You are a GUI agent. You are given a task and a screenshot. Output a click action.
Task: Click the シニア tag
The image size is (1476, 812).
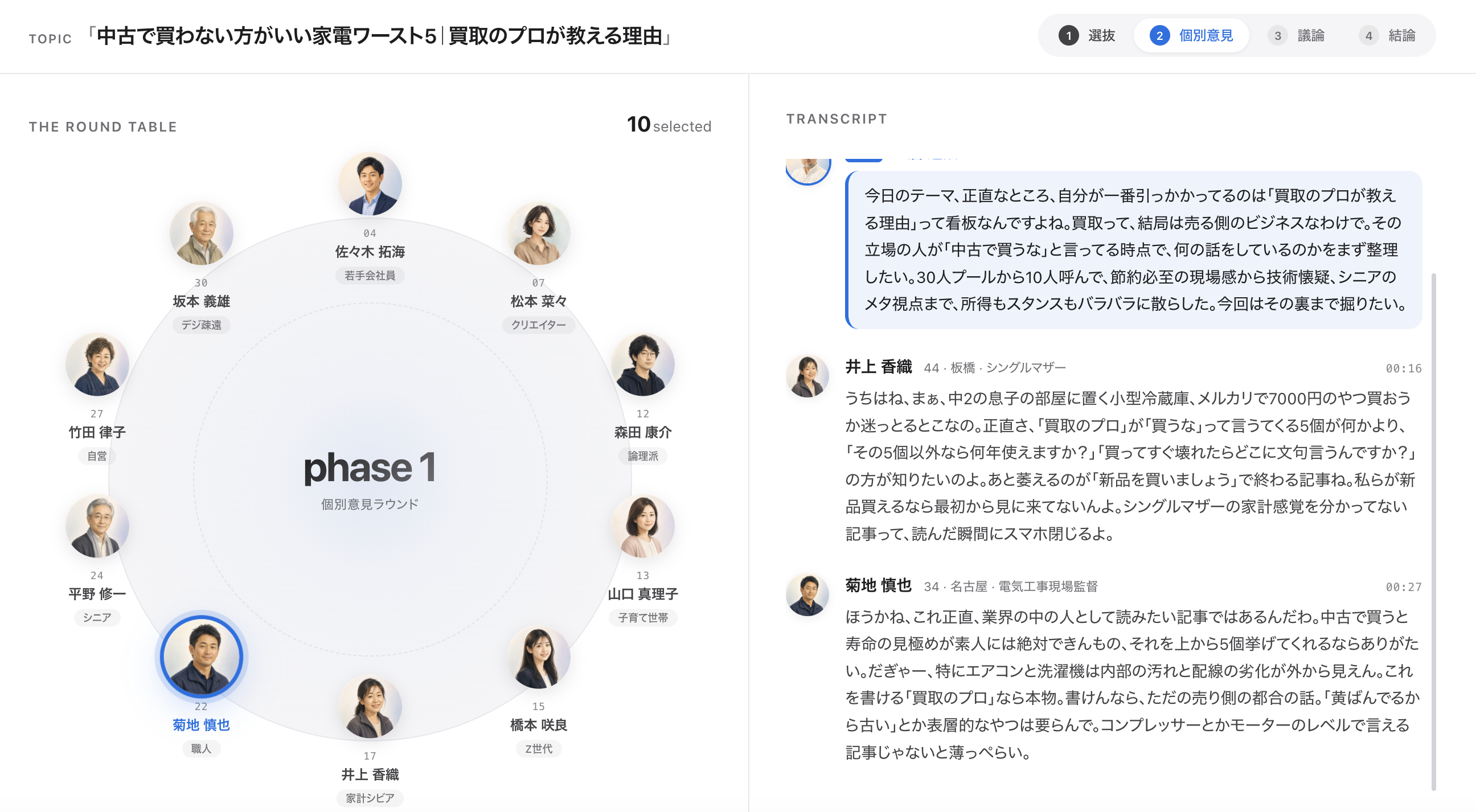(x=97, y=618)
